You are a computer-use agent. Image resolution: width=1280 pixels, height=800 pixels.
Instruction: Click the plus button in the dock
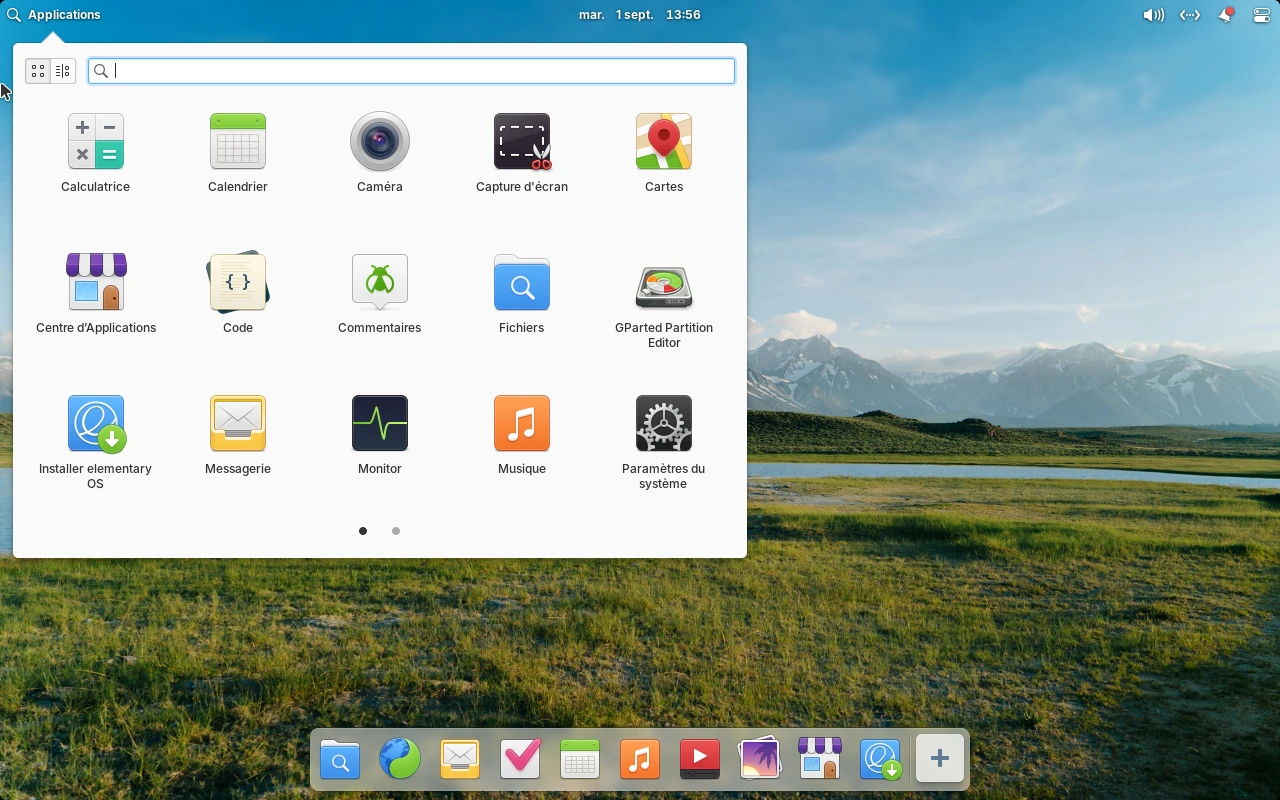(x=940, y=759)
